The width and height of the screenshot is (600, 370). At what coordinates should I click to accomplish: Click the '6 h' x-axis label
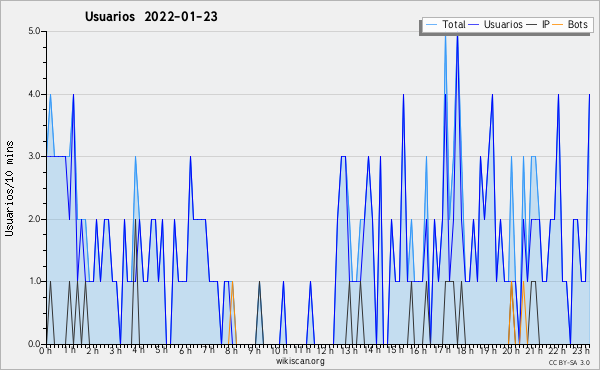pyautogui.click(x=185, y=350)
